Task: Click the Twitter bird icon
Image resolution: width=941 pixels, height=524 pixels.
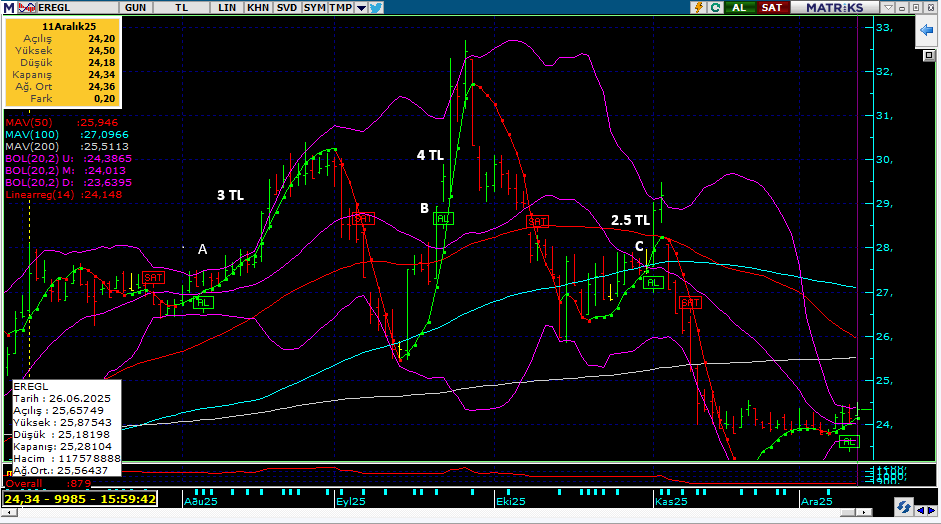Action: pyautogui.click(x=376, y=7)
